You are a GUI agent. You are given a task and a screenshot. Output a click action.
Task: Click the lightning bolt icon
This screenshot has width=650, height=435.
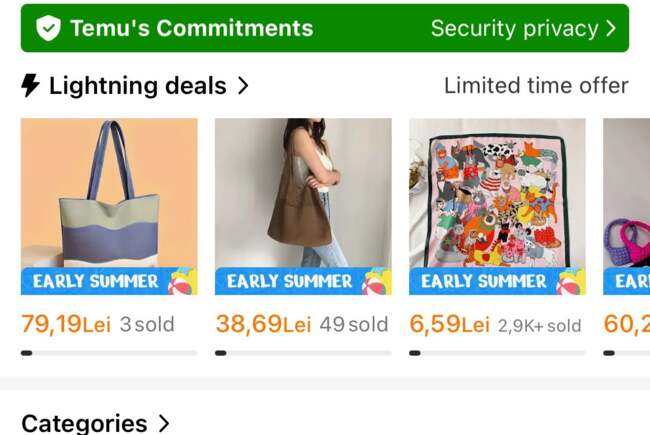click(30, 86)
